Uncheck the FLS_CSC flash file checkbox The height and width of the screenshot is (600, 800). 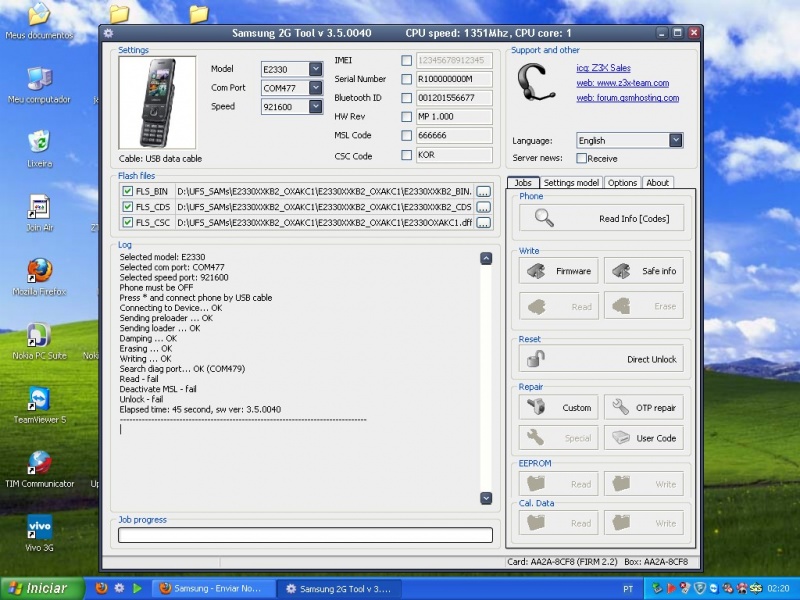(128, 222)
